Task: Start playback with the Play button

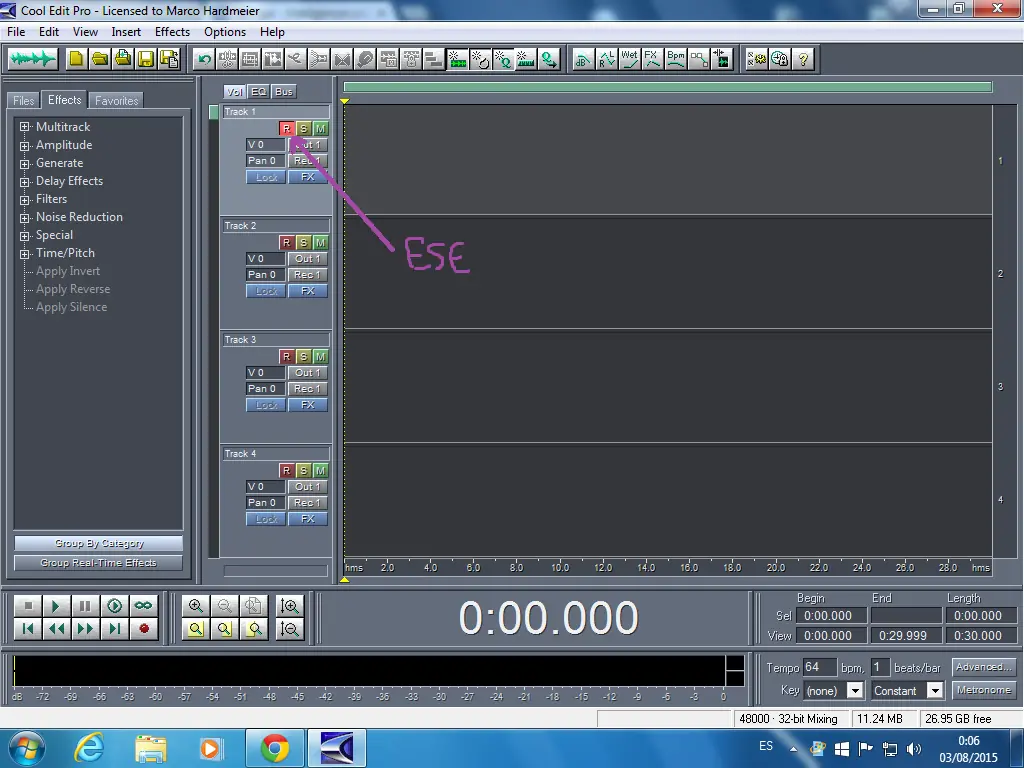Action: pos(56,606)
